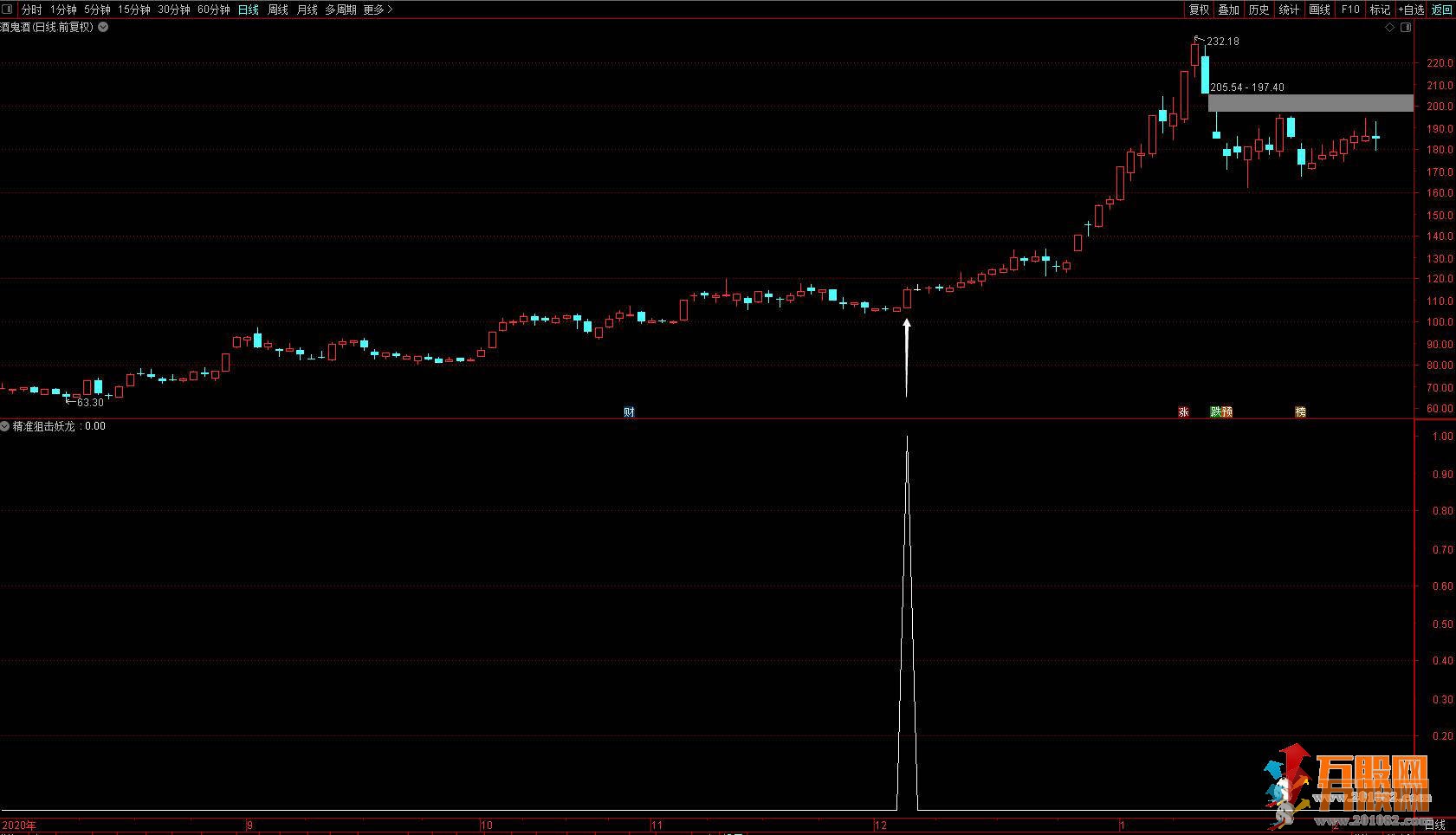Open F10 company info
This screenshot has width=1456, height=835.
coord(1349,10)
